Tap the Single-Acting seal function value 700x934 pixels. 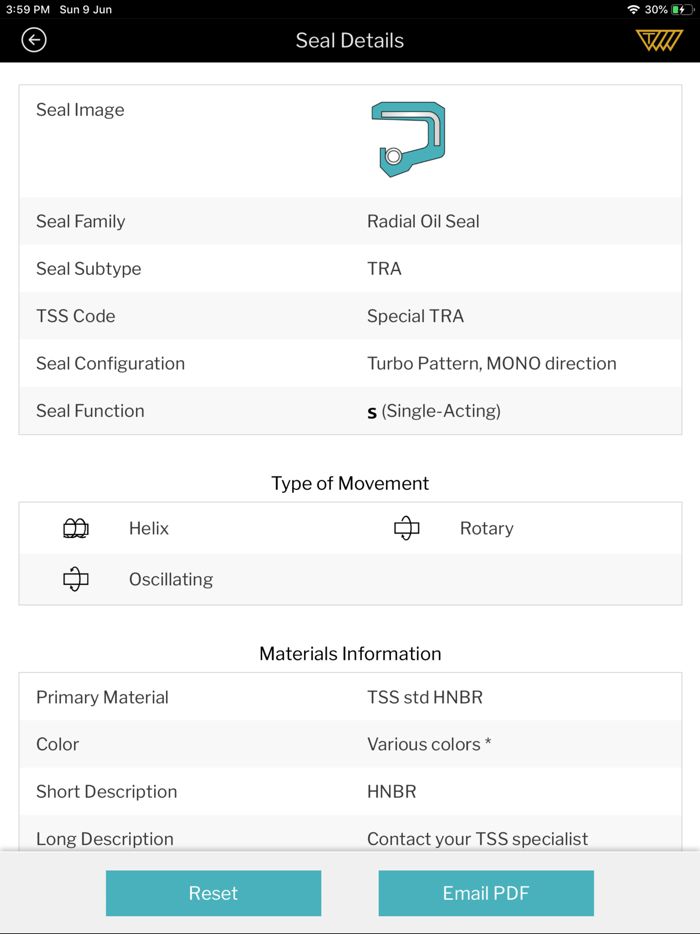point(434,411)
